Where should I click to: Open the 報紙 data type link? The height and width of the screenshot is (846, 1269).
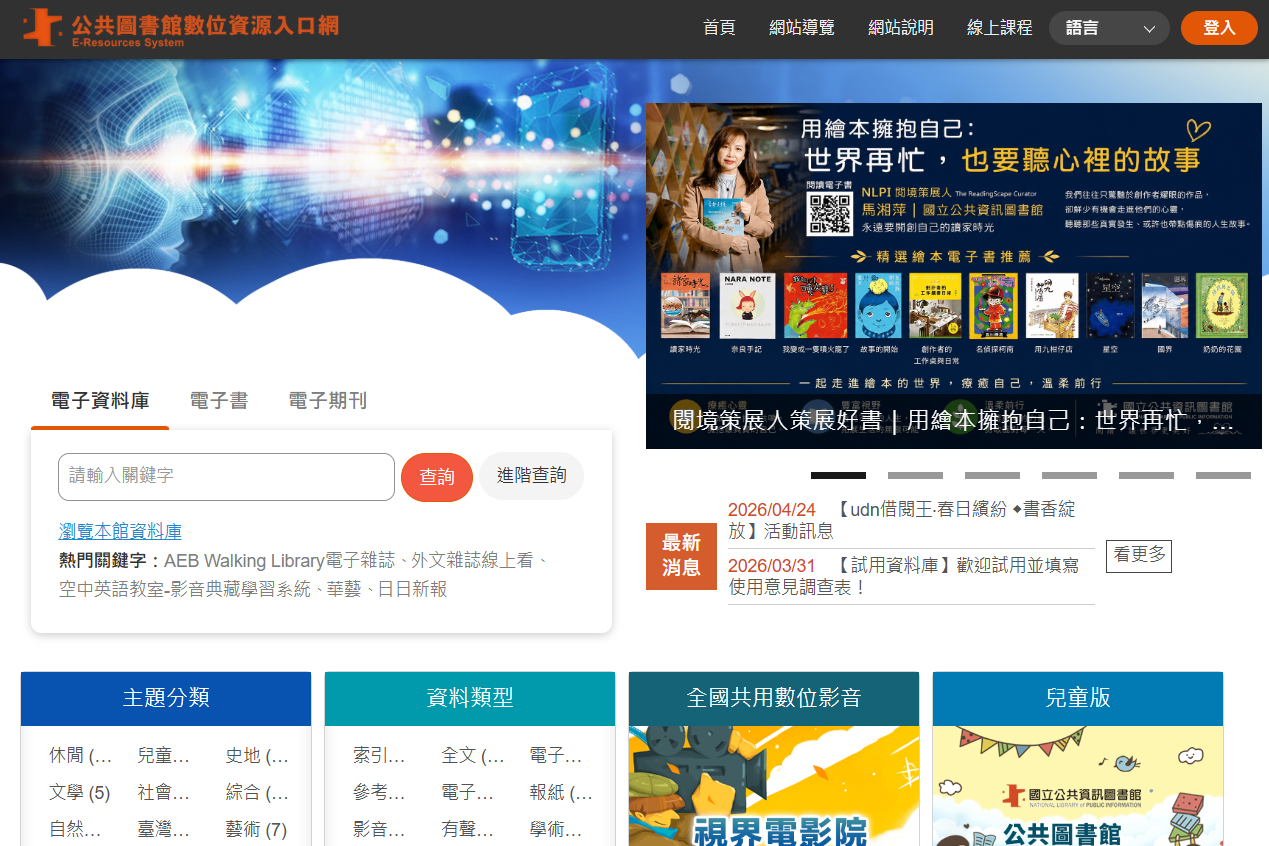pyautogui.click(x=561, y=793)
